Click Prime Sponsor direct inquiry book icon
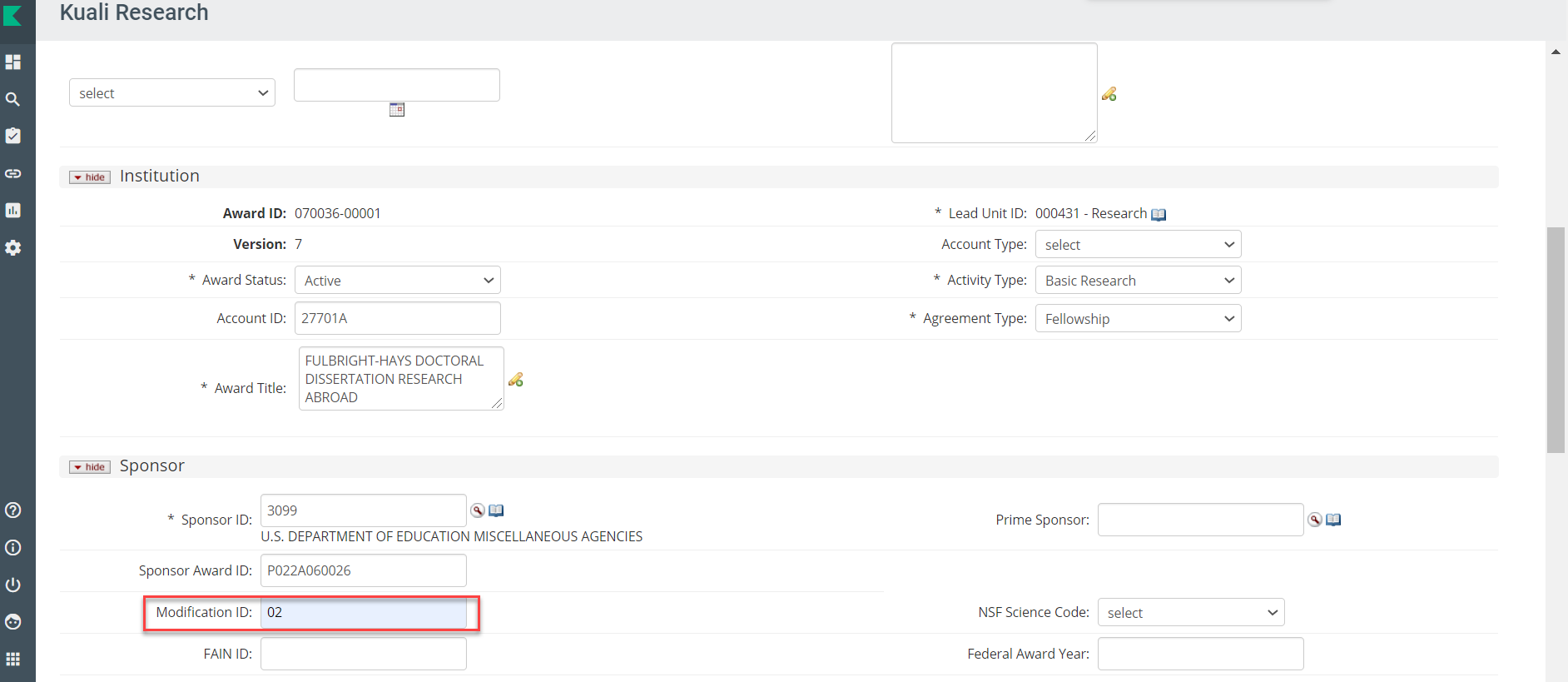The image size is (1568, 682). pyautogui.click(x=1333, y=520)
